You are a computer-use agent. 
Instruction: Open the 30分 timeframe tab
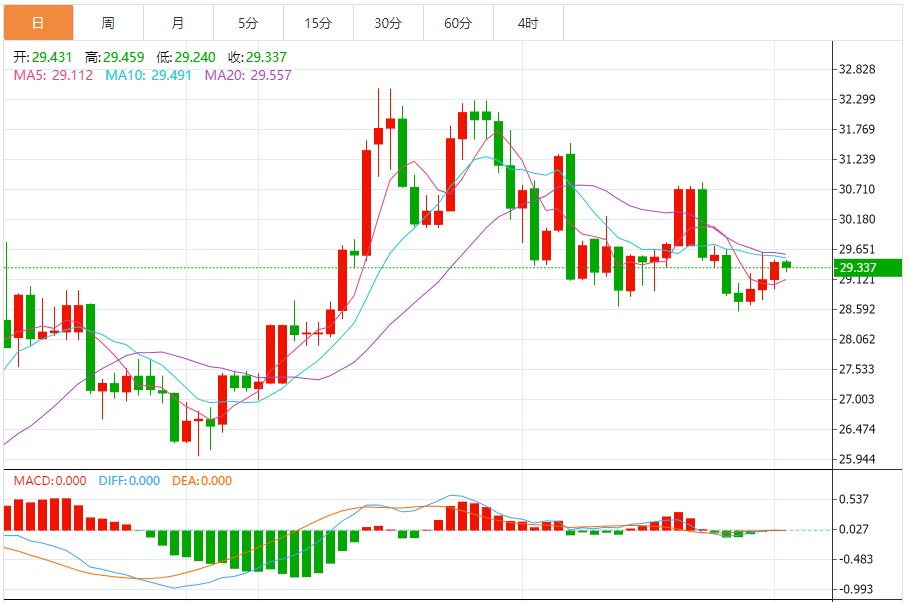pyautogui.click(x=388, y=23)
